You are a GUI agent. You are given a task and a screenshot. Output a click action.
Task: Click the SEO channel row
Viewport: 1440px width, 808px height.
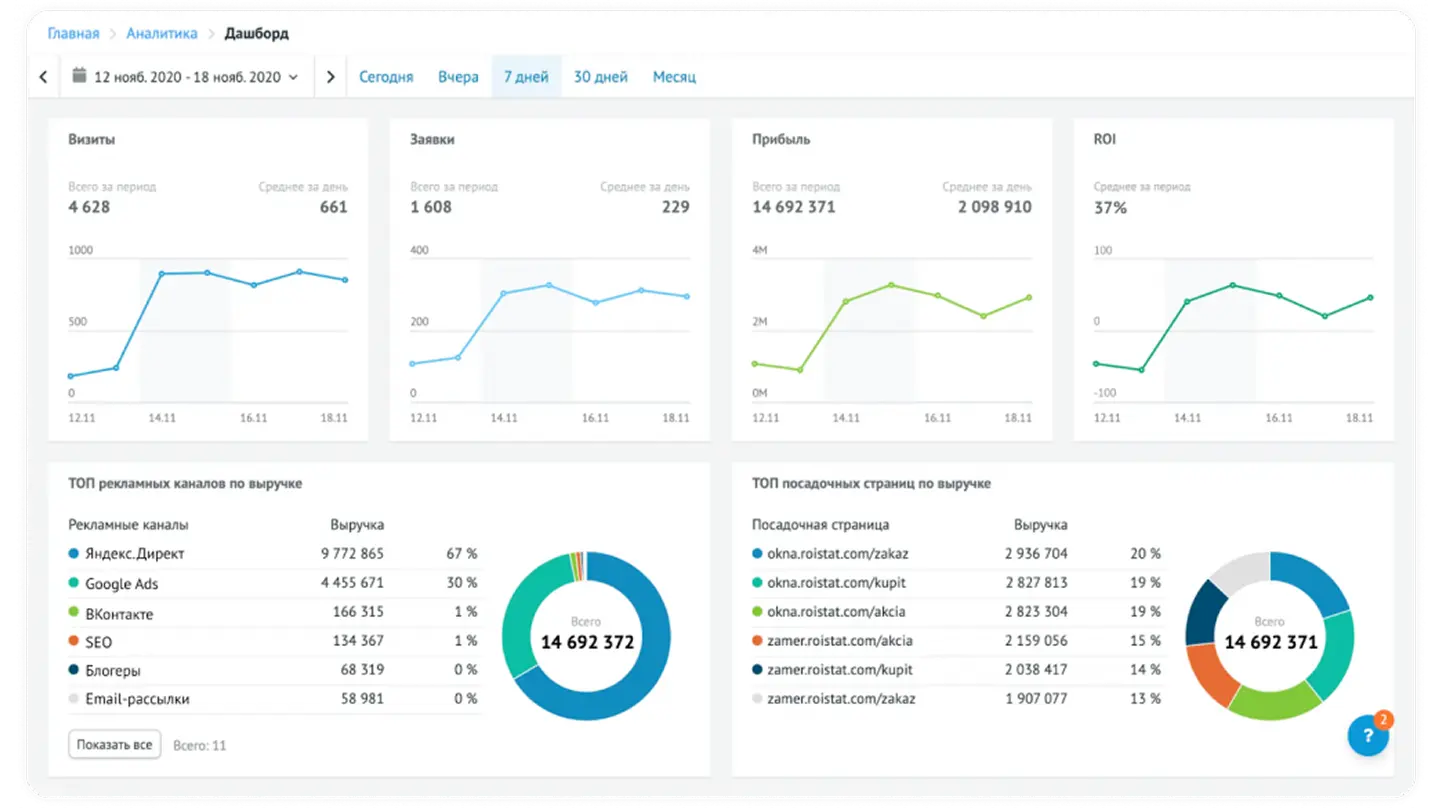275,641
